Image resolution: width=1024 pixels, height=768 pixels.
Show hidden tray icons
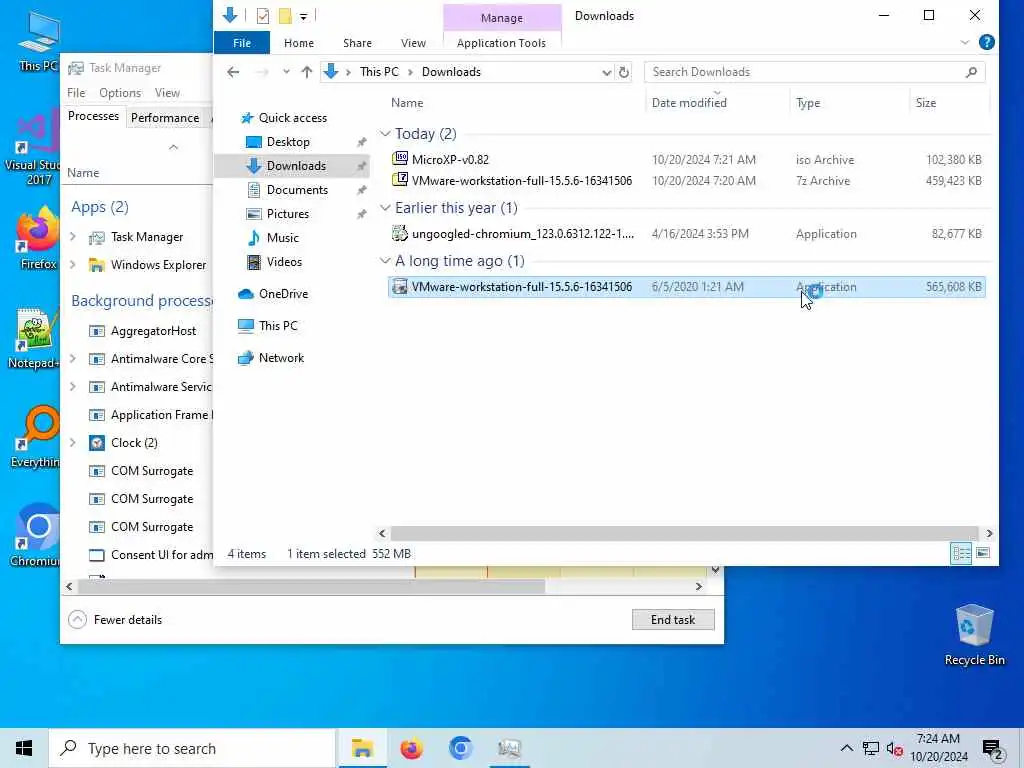pyautogui.click(x=846, y=748)
